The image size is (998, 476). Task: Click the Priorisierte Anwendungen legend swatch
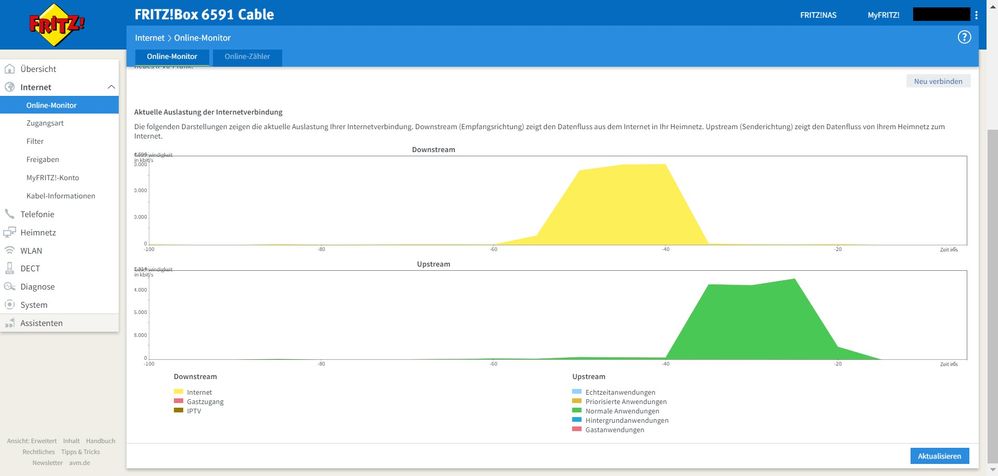point(577,402)
